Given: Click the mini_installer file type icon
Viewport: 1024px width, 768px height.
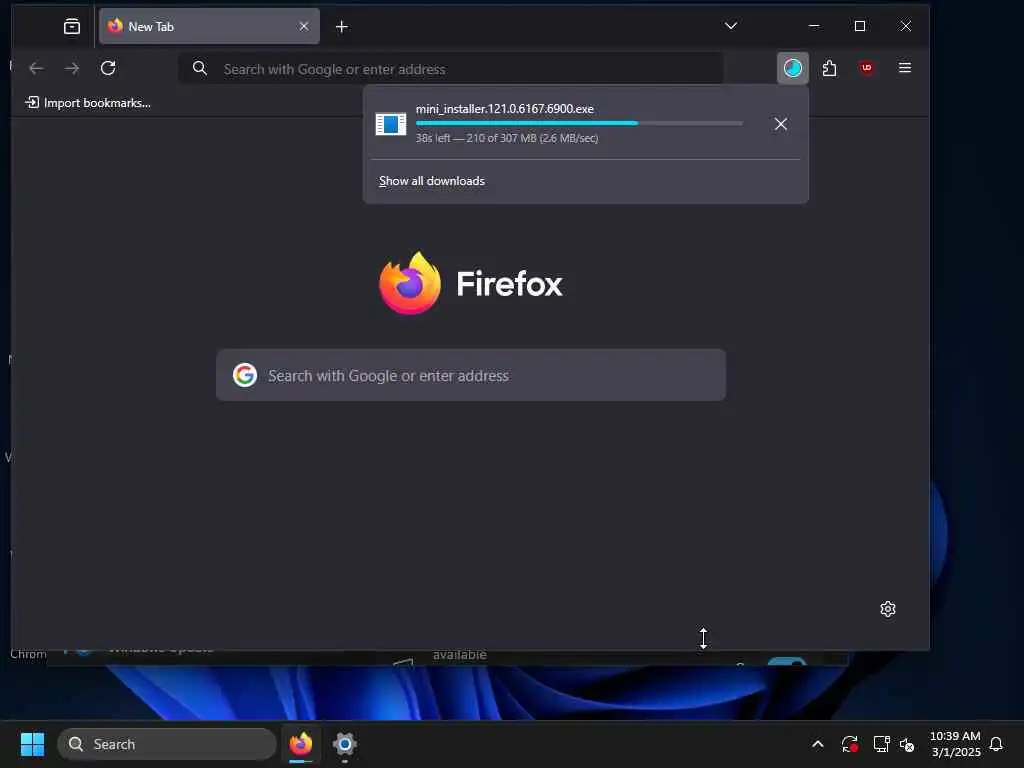Looking at the screenshot, I should pos(391,124).
